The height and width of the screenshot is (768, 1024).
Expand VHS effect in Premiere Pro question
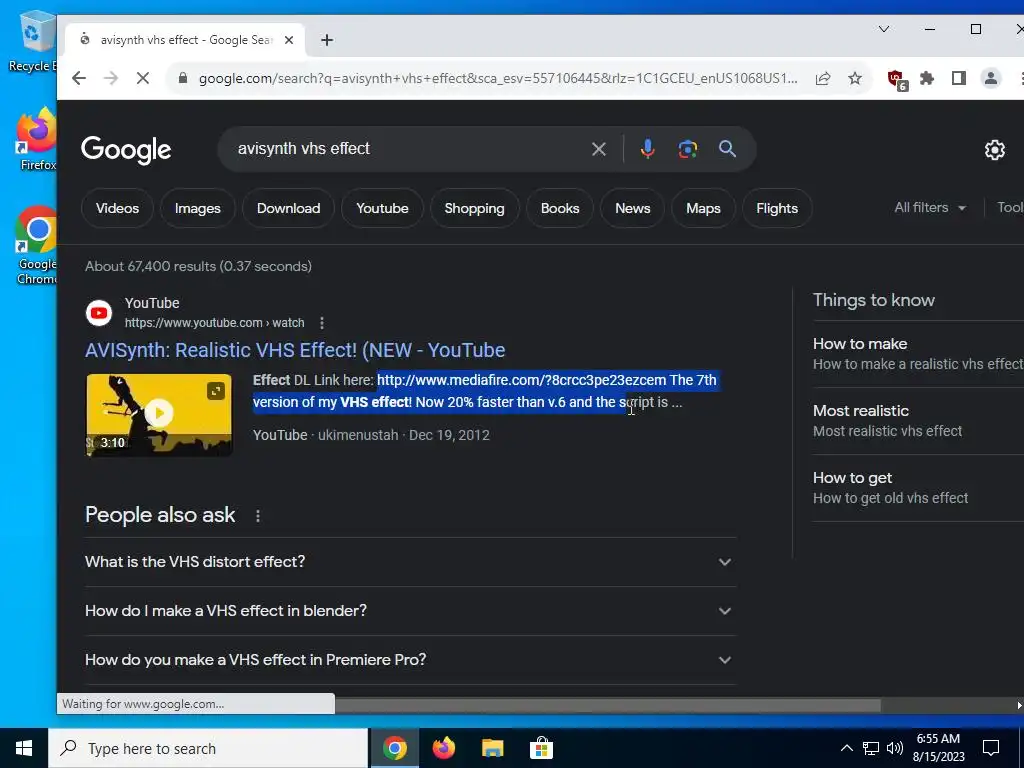point(410,660)
